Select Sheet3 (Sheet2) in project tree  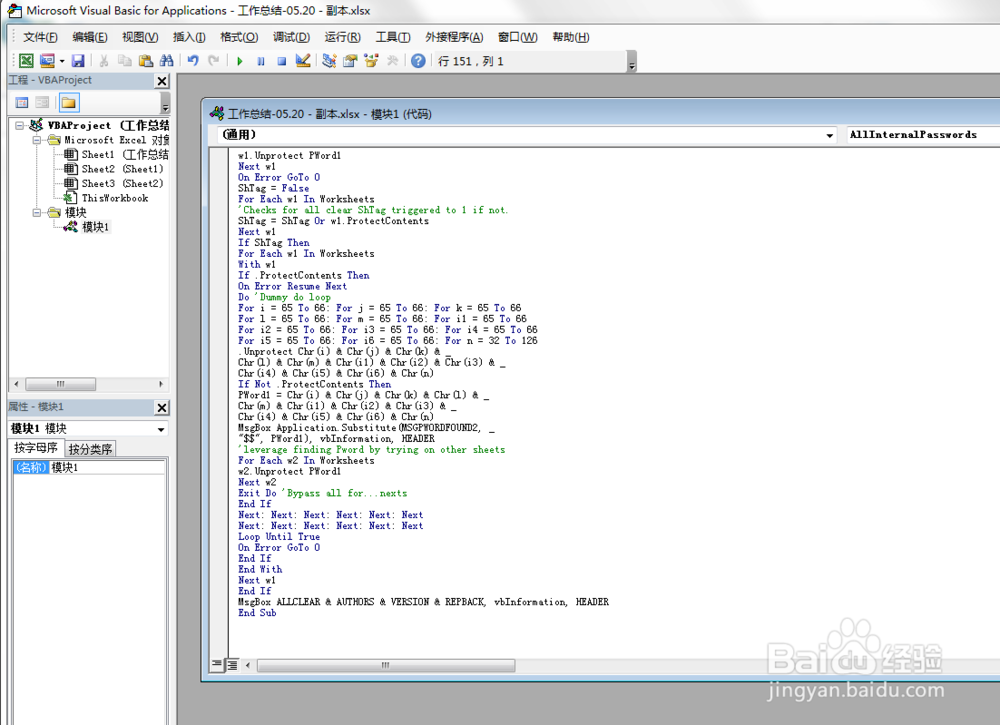pyautogui.click(x=114, y=184)
